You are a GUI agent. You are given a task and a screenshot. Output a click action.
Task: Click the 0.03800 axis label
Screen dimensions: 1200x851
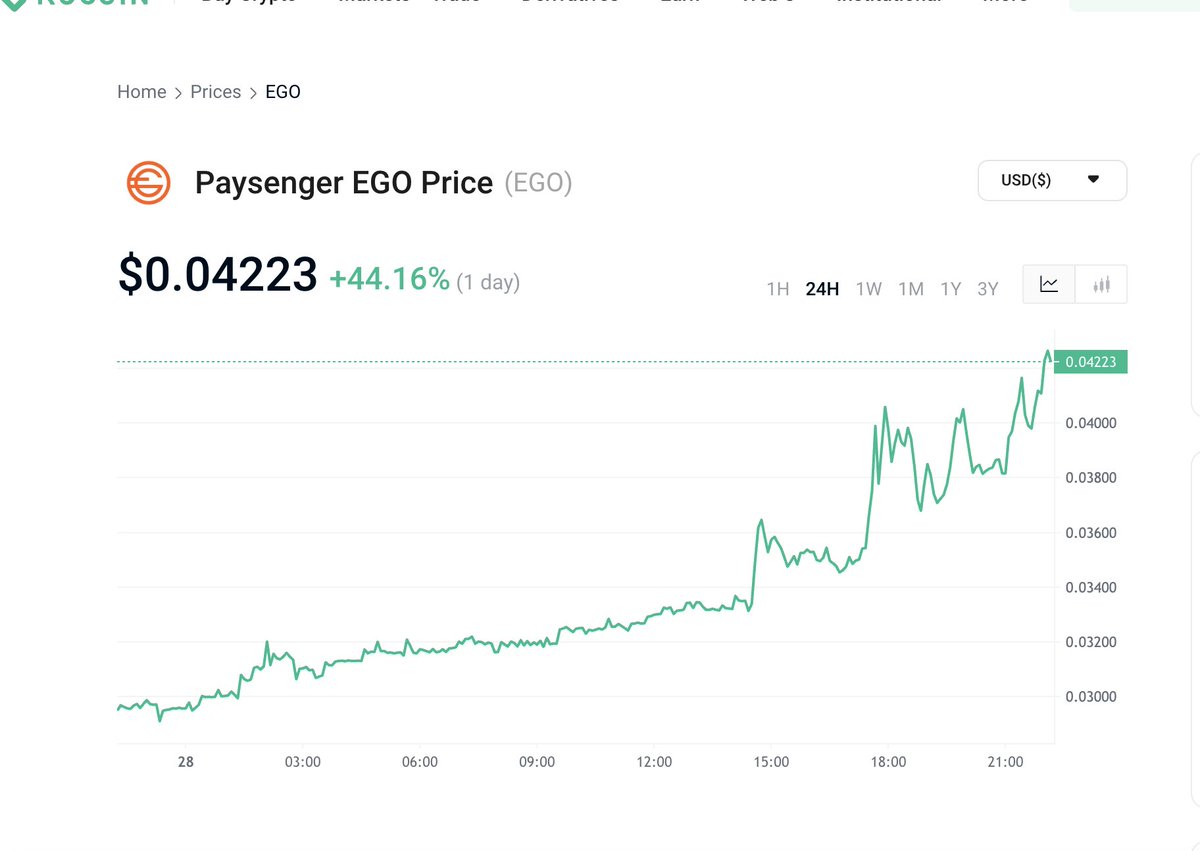coord(1091,478)
